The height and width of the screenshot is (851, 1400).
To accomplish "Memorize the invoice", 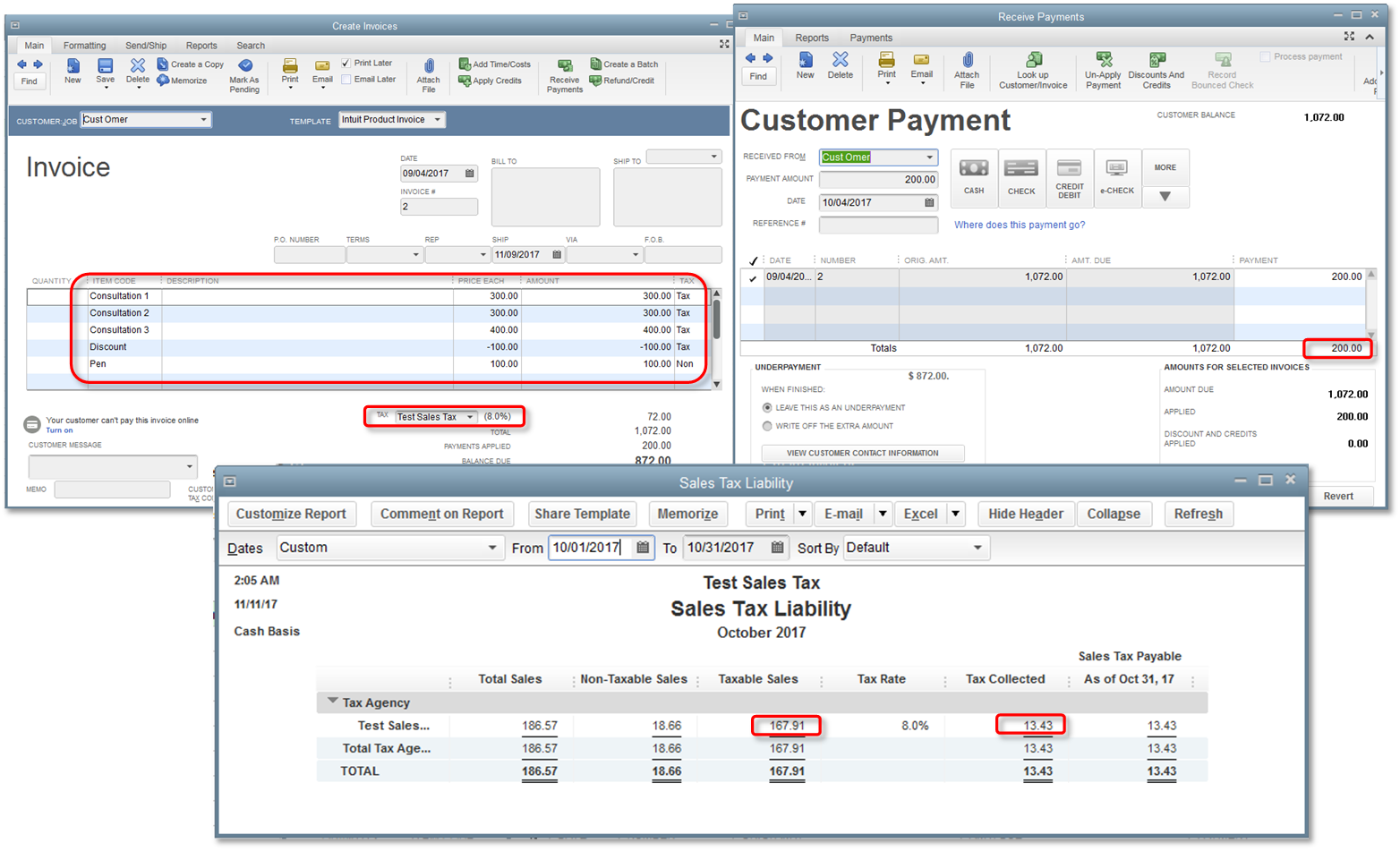I will (182, 81).
